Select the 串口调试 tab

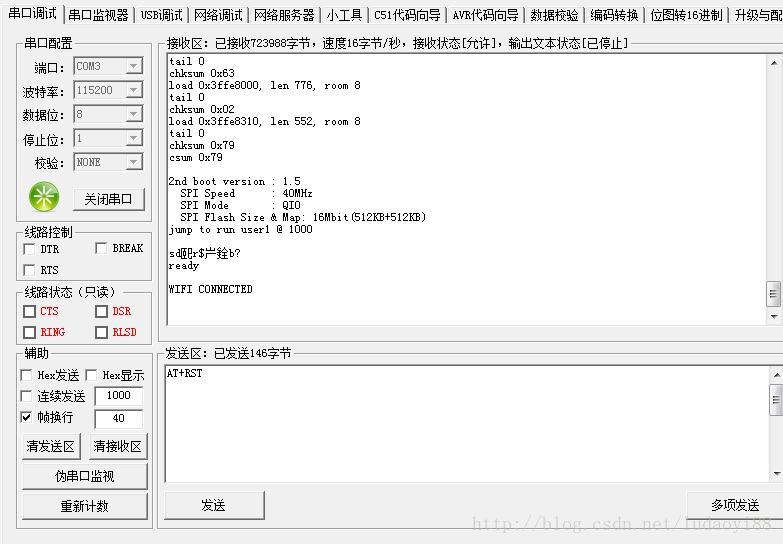(32, 13)
